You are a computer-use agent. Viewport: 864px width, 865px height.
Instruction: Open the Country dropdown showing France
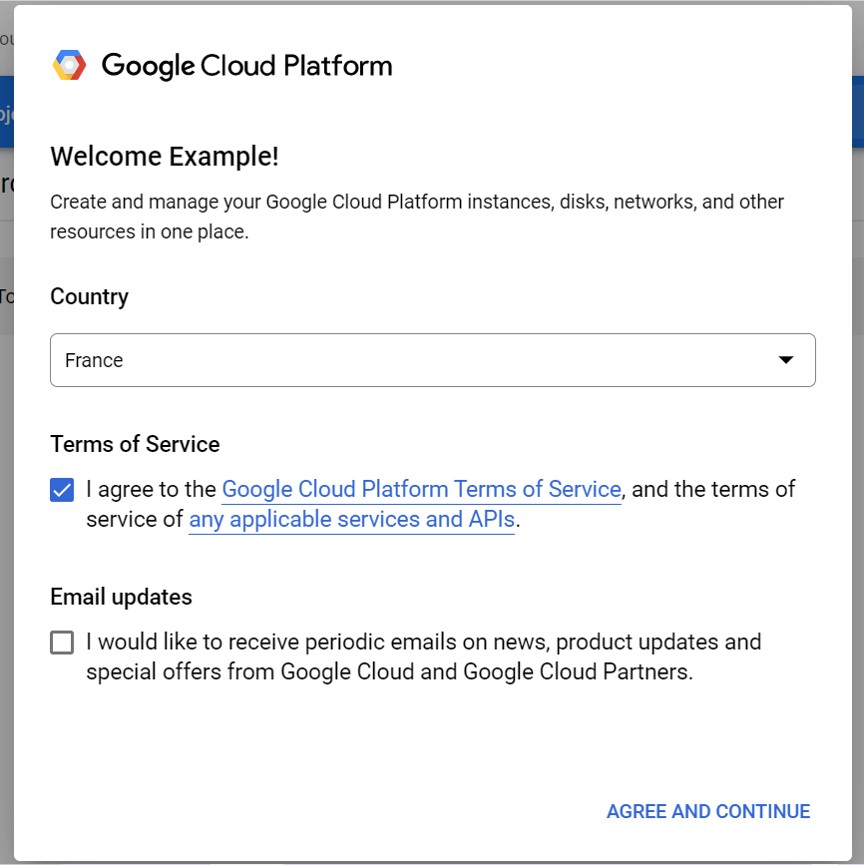pos(433,360)
